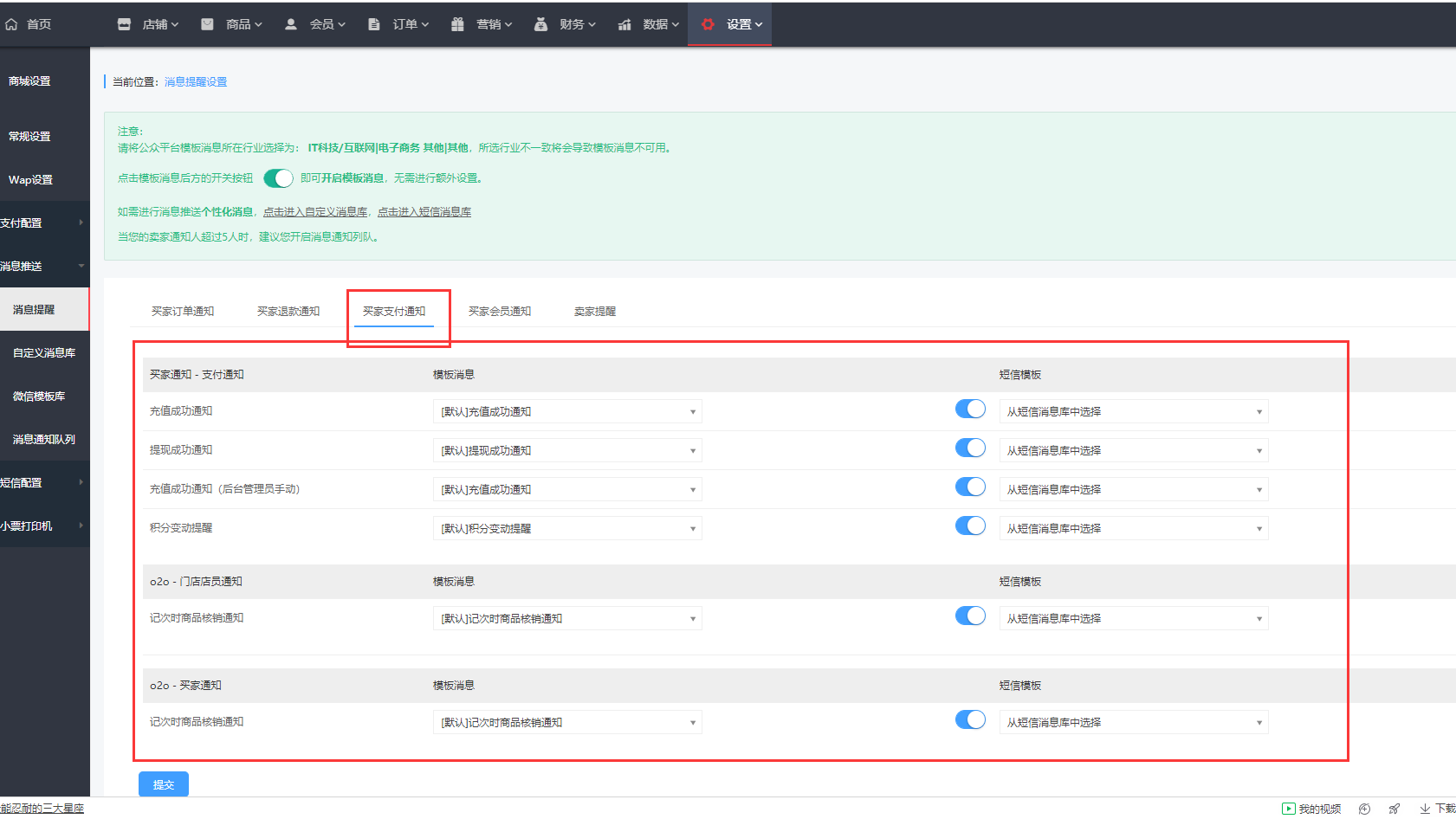
Task: Click the home icon beside 首页
Action: (x=11, y=24)
